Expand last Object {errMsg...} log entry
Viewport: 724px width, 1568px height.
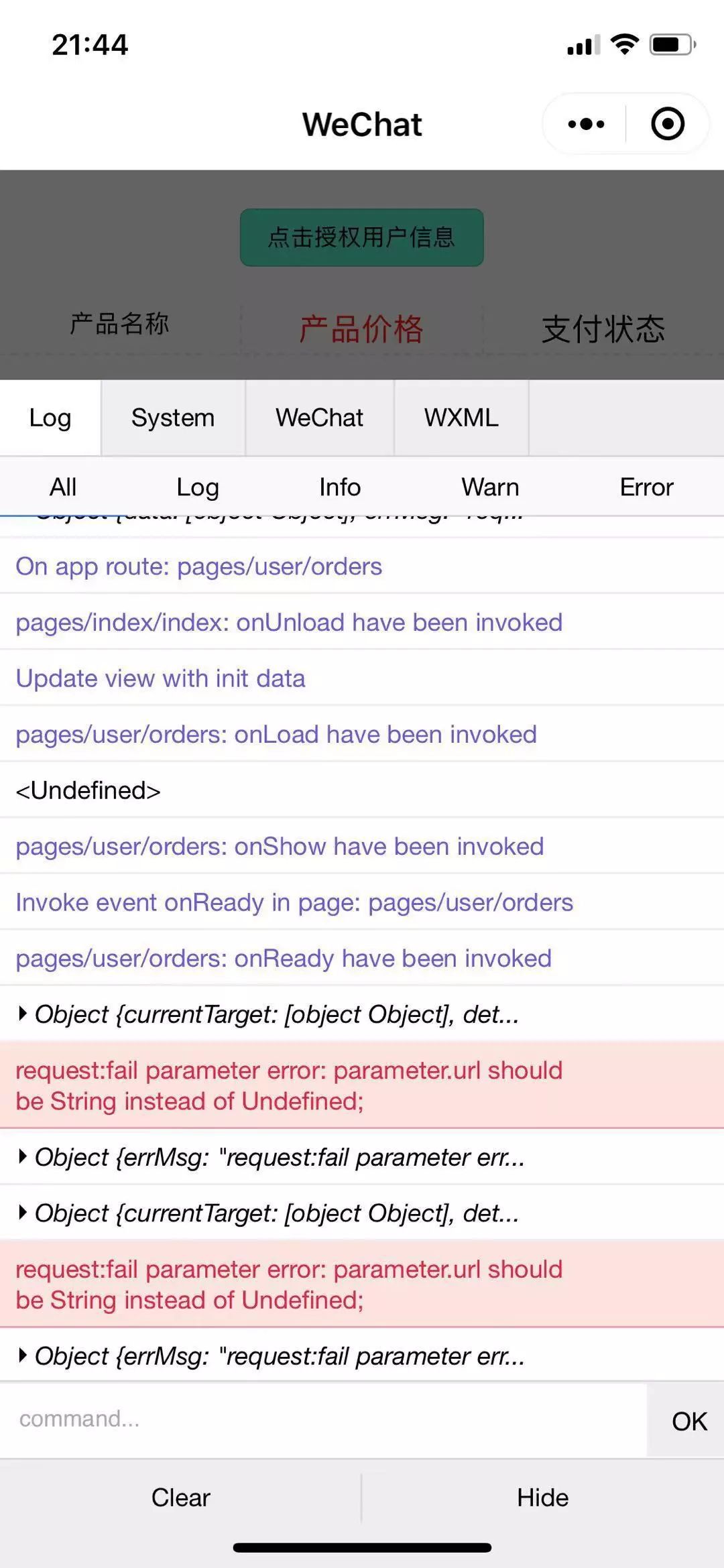pos(362,1355)
